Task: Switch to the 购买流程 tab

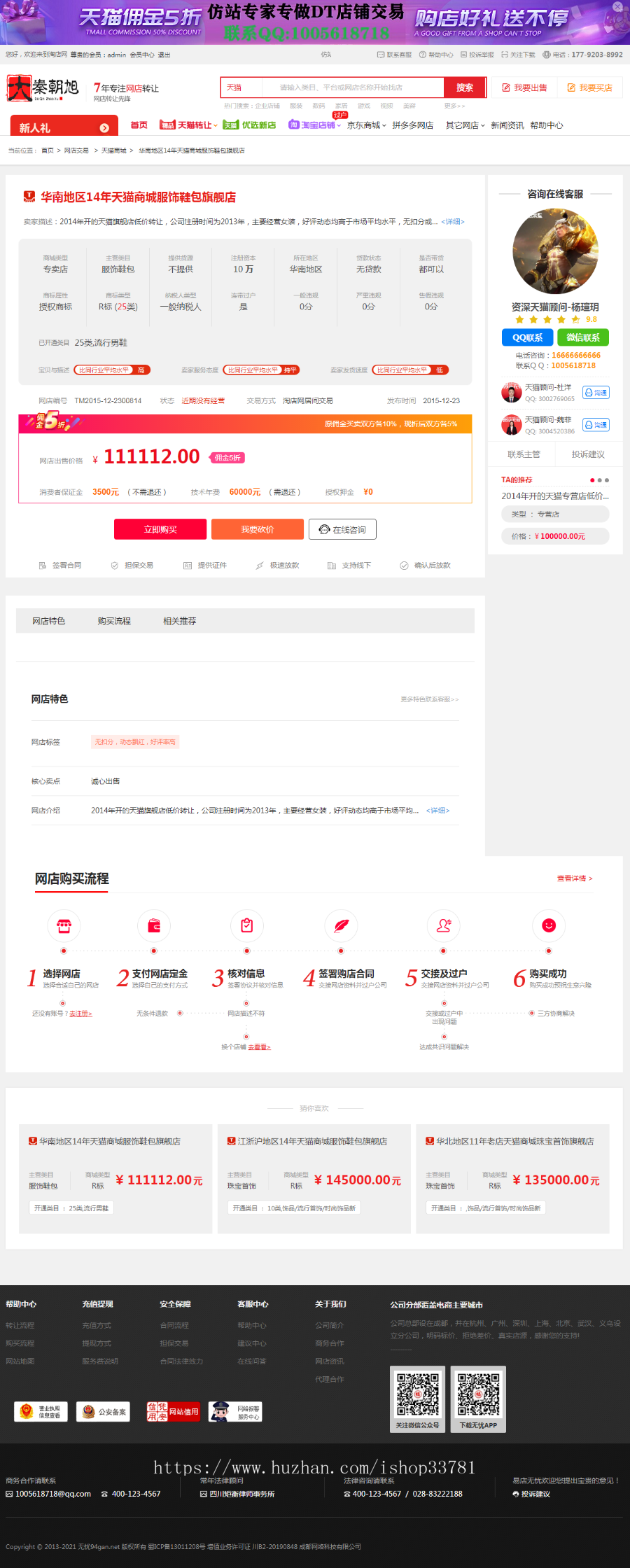Action: tap(114, 621)
